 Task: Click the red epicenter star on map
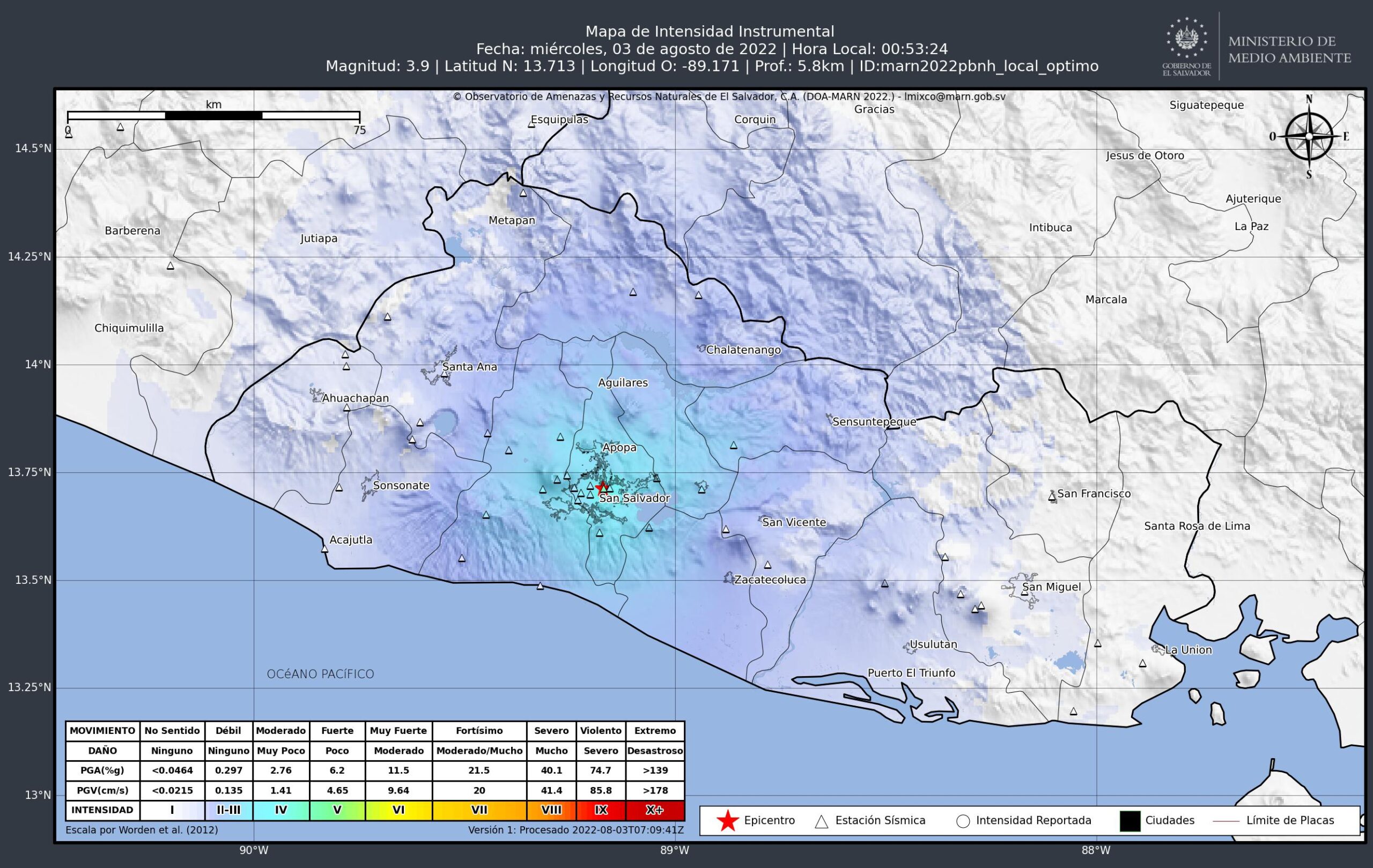click(x=602, y=487)
